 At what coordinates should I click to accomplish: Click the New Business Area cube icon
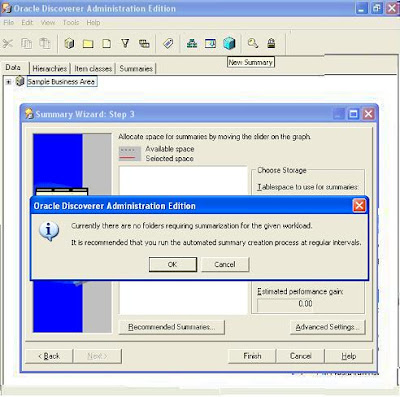(x=69, y=44)
